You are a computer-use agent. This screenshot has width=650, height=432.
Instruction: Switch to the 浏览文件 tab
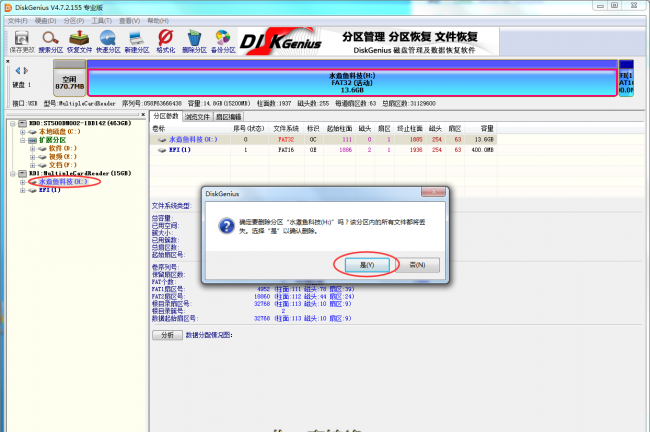click(x=197, y=117)
